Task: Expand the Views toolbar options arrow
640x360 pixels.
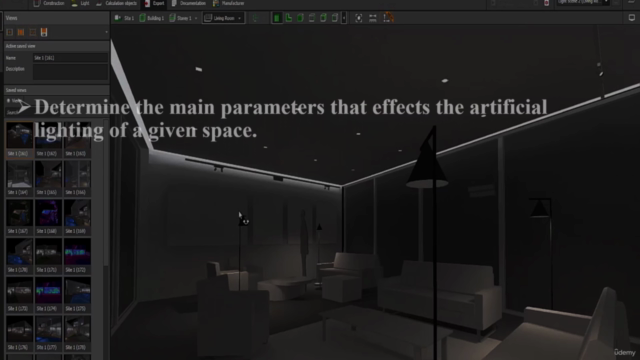Action: (x=107, y=32)
